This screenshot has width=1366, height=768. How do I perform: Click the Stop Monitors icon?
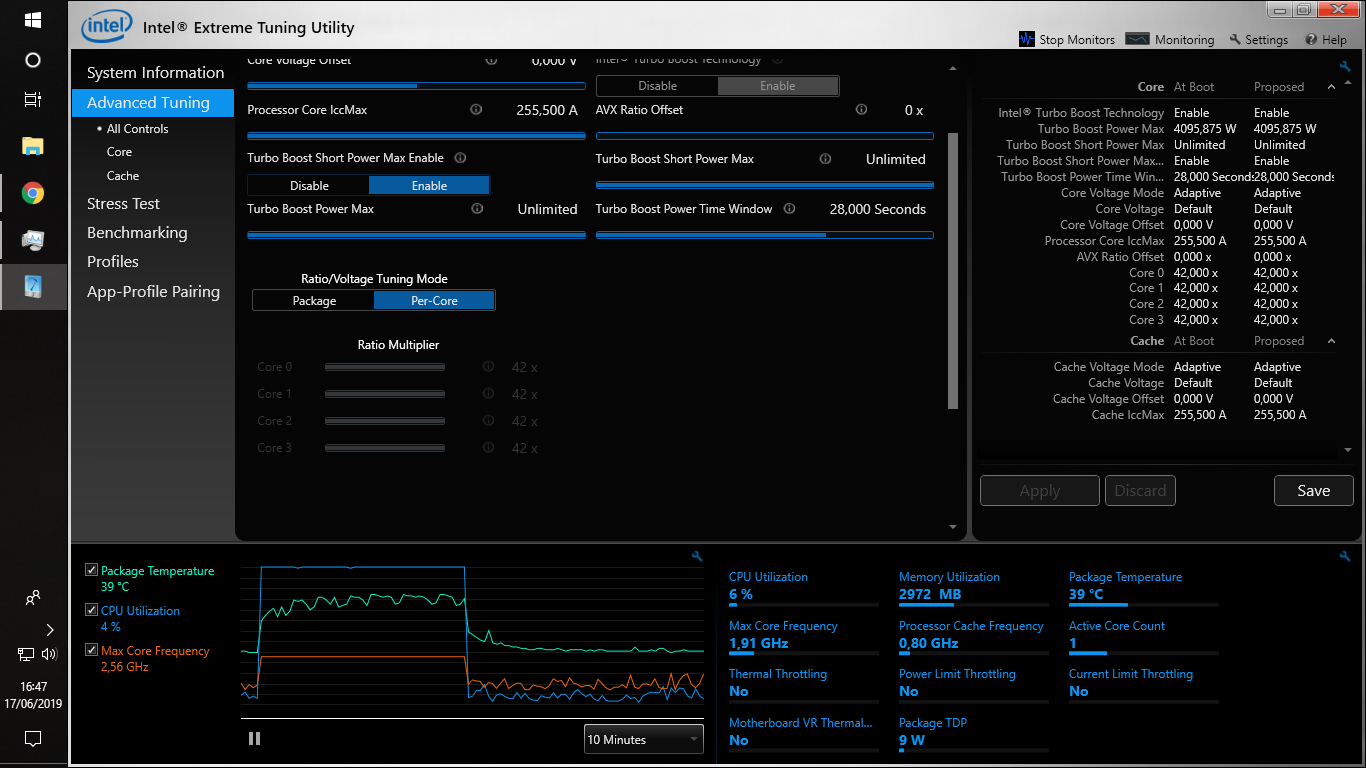click(1027, 39)
